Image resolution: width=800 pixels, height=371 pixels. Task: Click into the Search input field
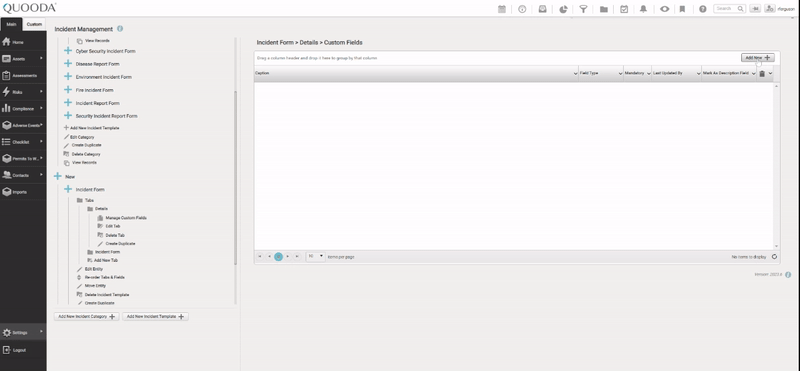pyautogui.click(x=726, y=9)
